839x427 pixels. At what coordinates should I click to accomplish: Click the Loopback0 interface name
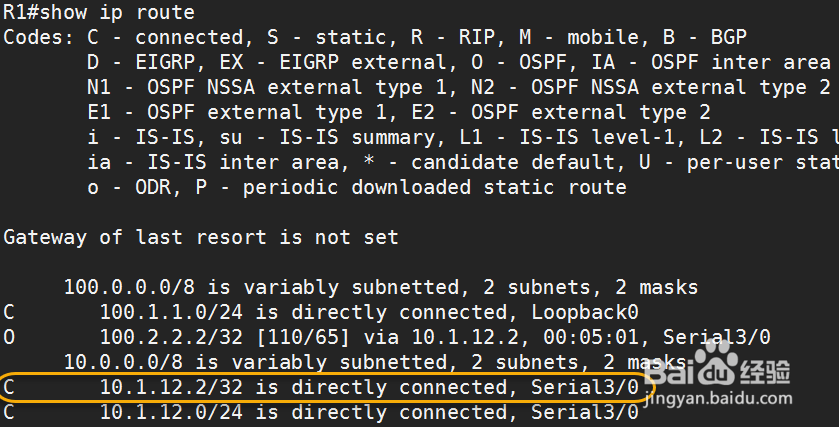coord(585,312)
